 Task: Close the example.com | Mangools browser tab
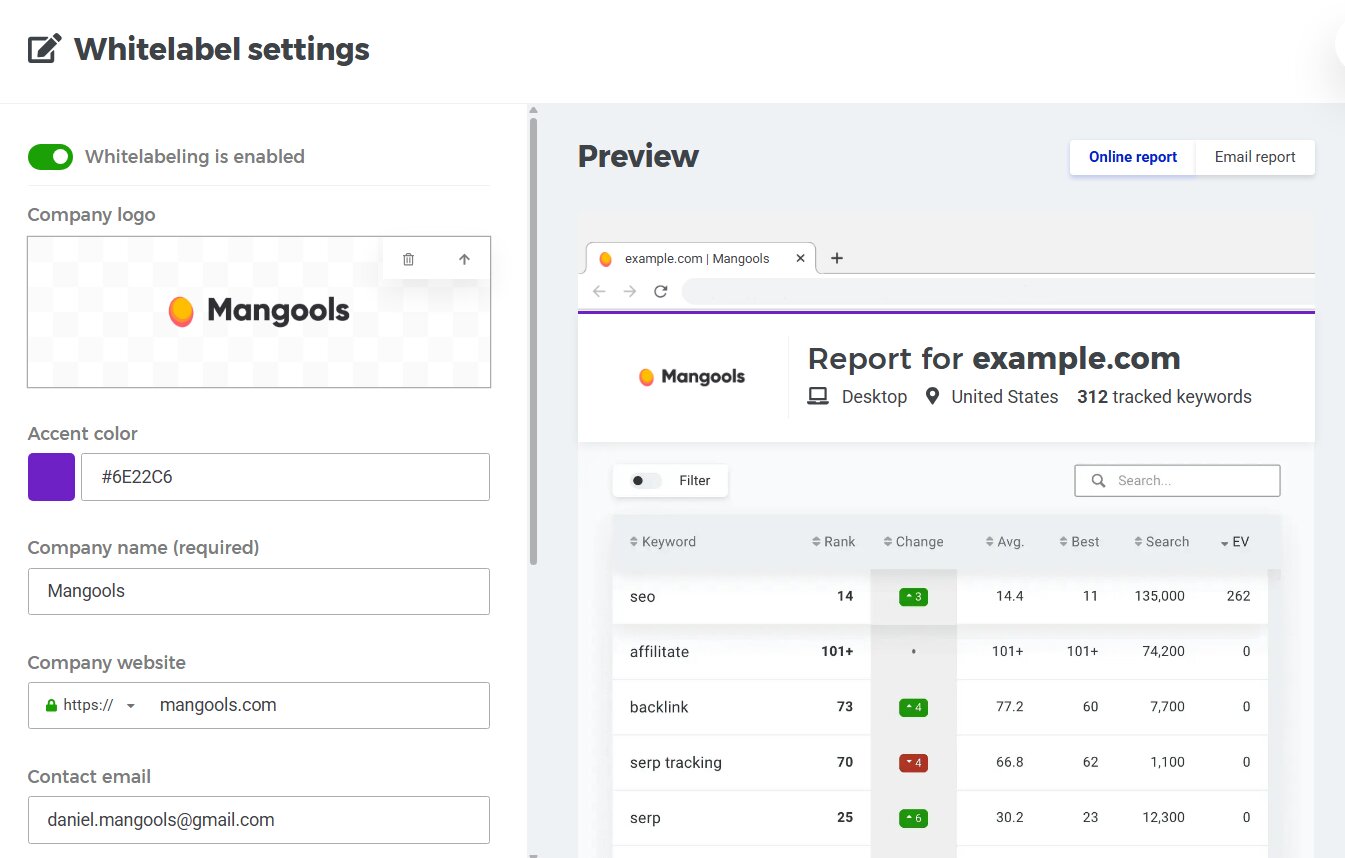tap(800, 258)
